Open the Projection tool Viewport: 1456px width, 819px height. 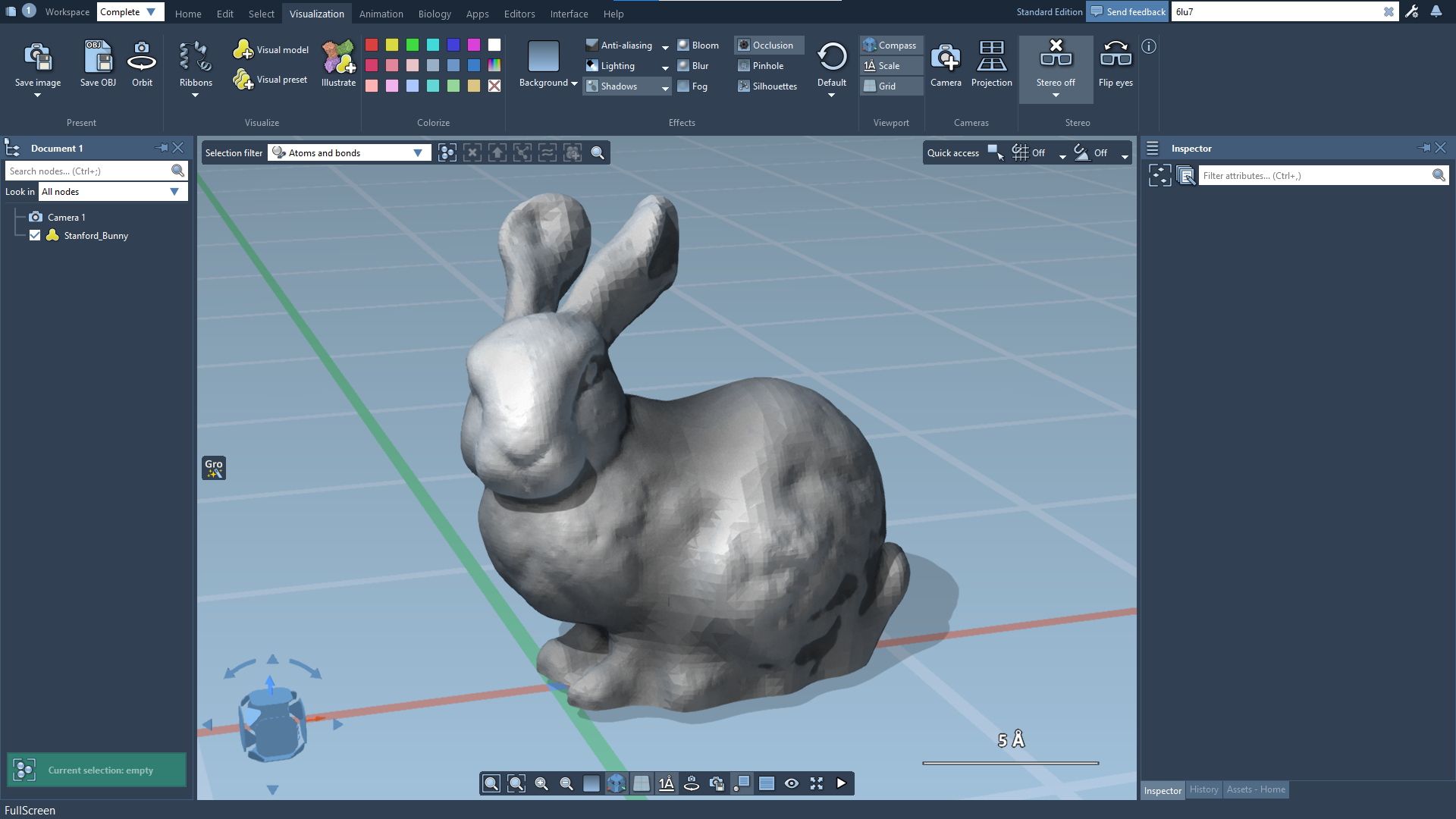click(992, 57)
